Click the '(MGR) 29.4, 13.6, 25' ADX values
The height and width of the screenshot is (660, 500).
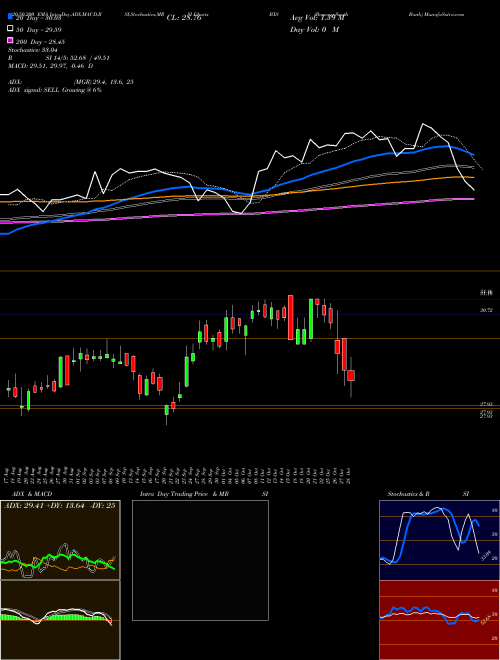tap(104, 82)
